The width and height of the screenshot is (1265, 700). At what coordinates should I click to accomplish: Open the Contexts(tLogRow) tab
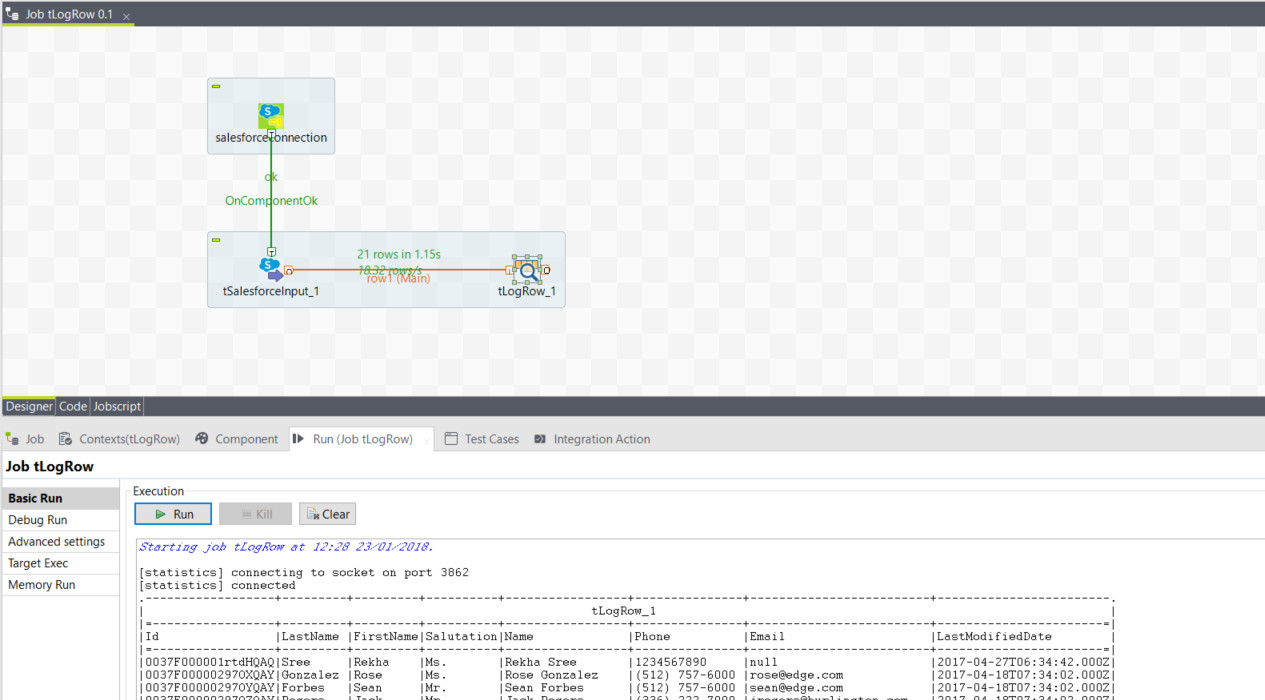pyautogui.click(x=119, y=439)
